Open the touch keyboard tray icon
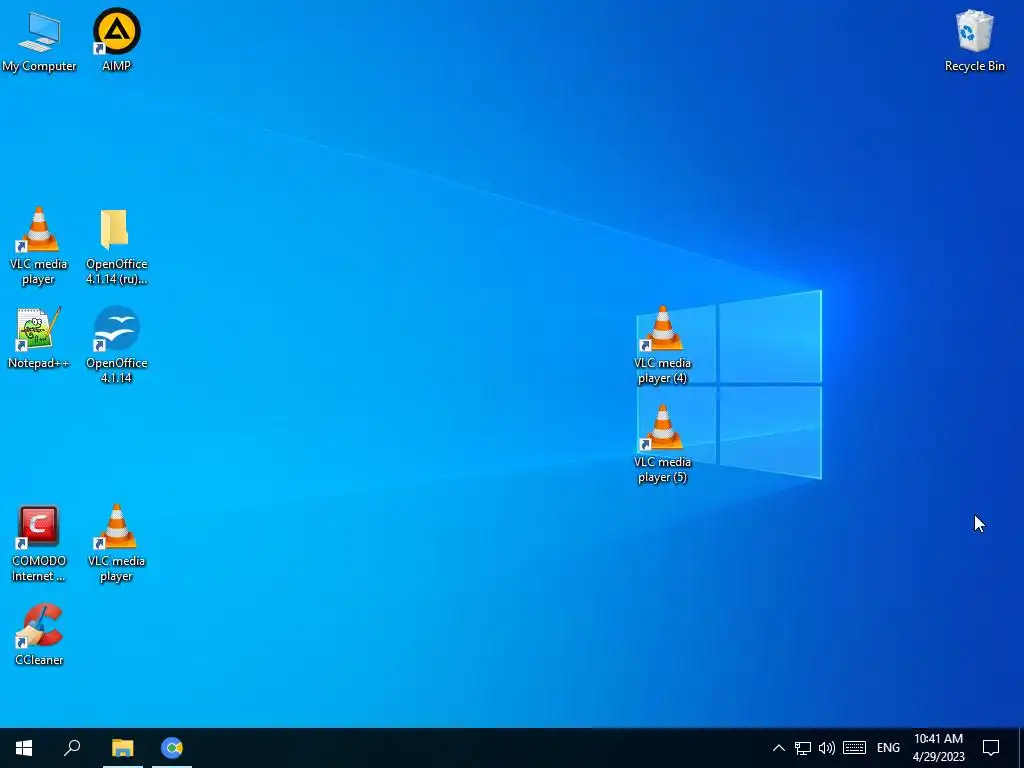The height and width of the screenshot is (768, 1024). point(854,748)
